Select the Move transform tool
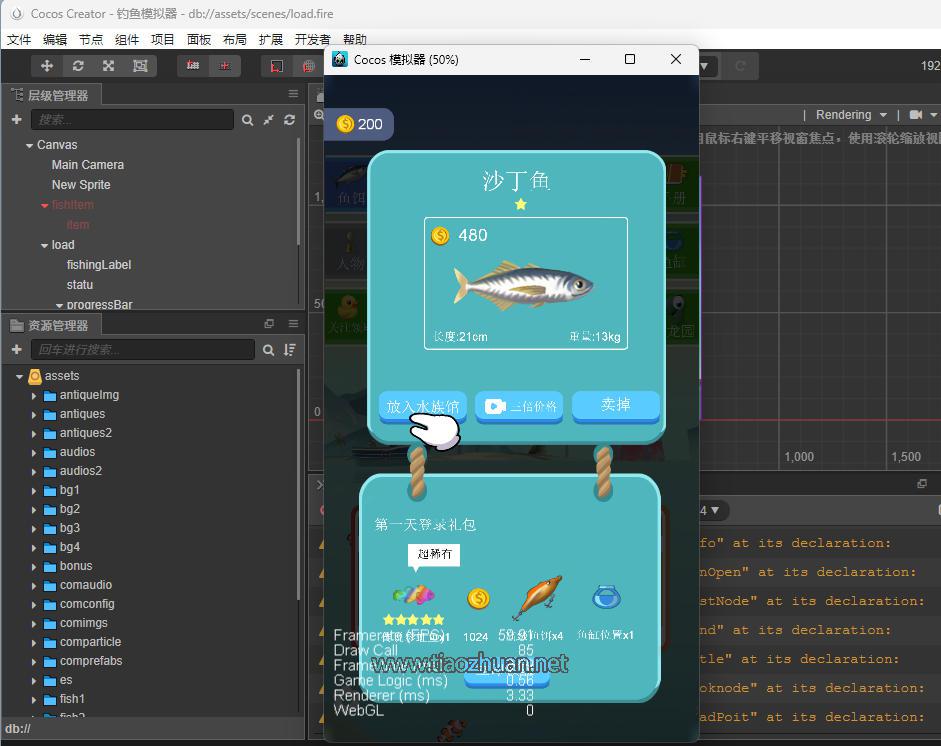Image resolution: width=941 pixels, height=746 pixels. pyautogui.click(x=47, y=66)
